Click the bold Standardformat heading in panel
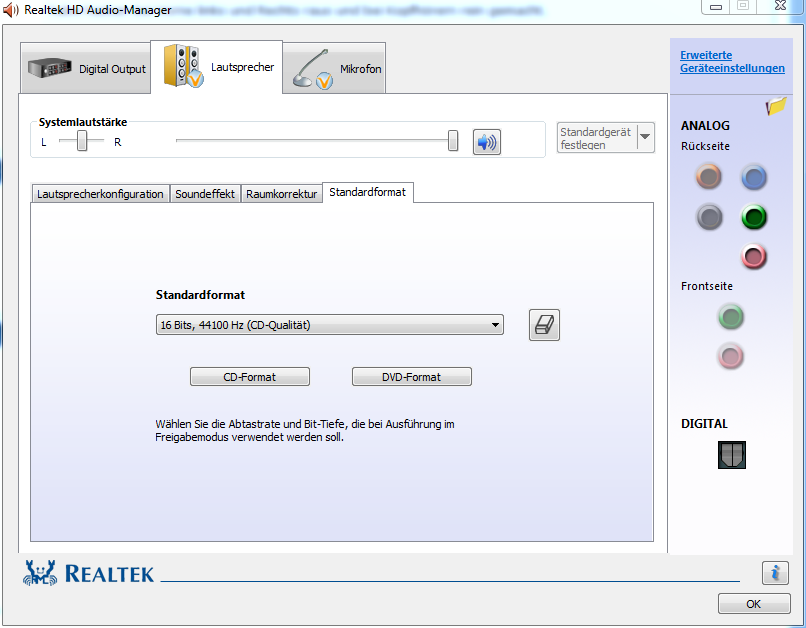Viewport: 806px width, 628px height. (x=200, y=295)
